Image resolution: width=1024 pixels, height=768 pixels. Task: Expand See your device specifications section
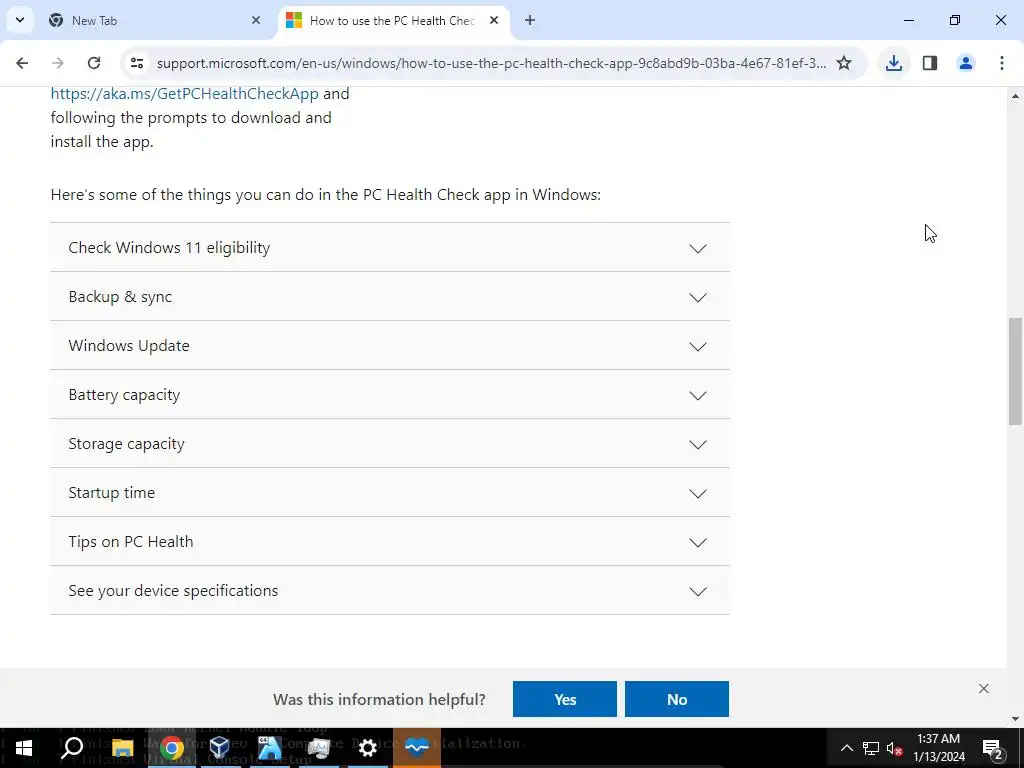click(390, 590)
